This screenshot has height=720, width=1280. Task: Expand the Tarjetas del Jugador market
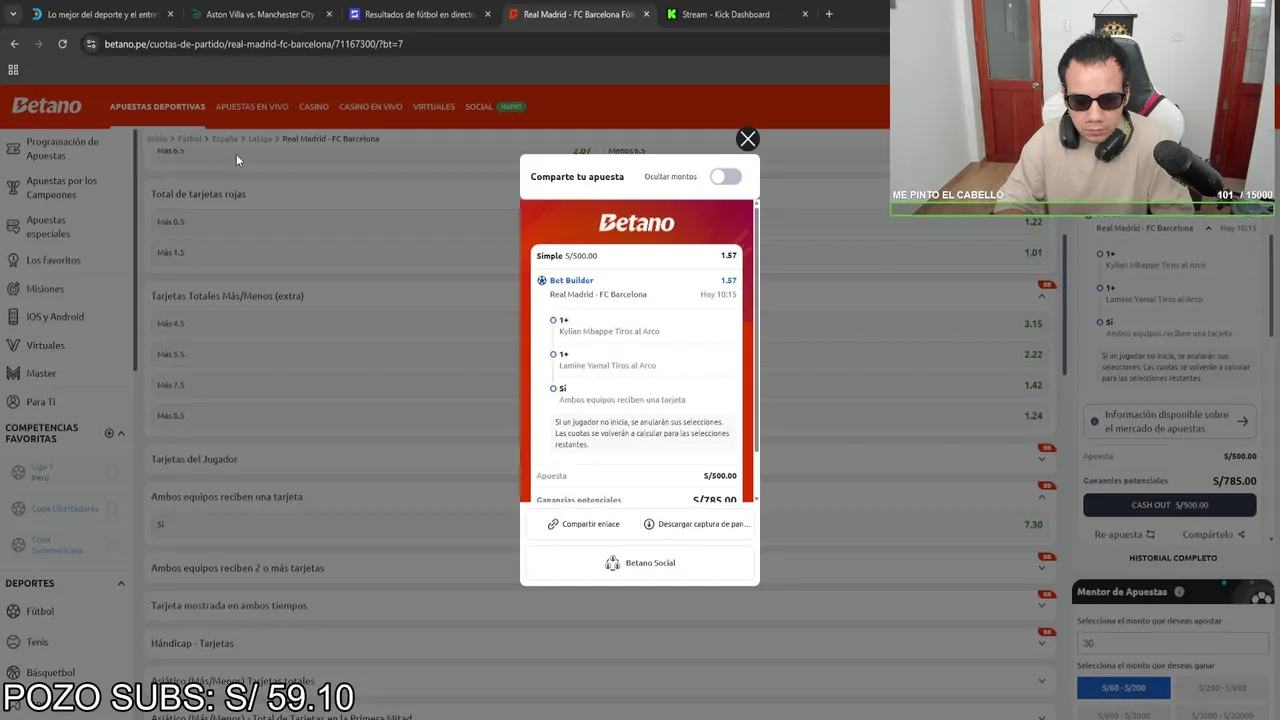pos(1042,459)
